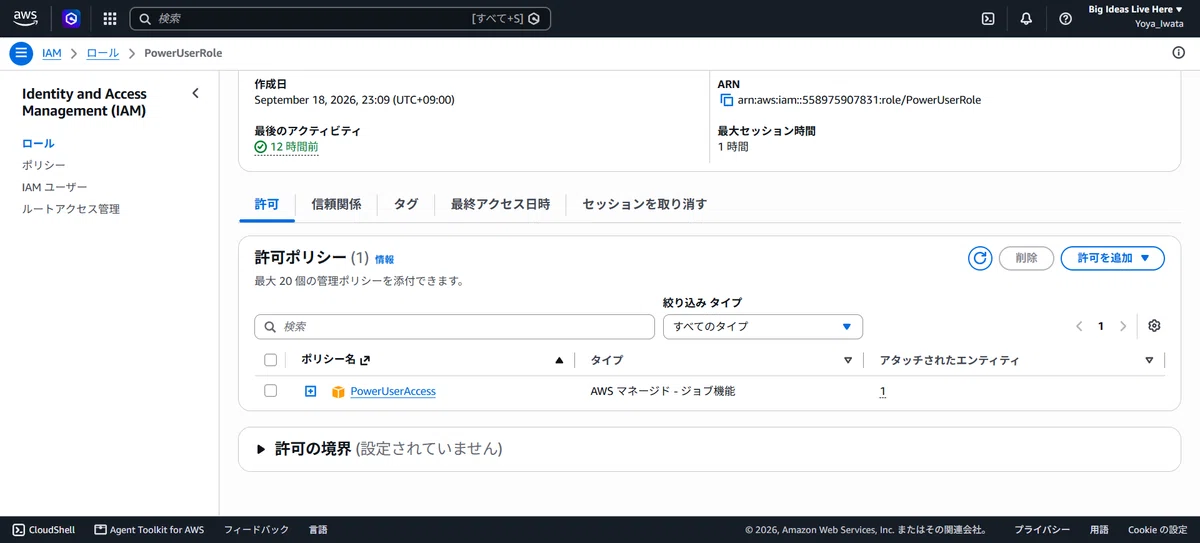Select the 許可 tab
Screen dimensions: 1200x543
(267, 204)
